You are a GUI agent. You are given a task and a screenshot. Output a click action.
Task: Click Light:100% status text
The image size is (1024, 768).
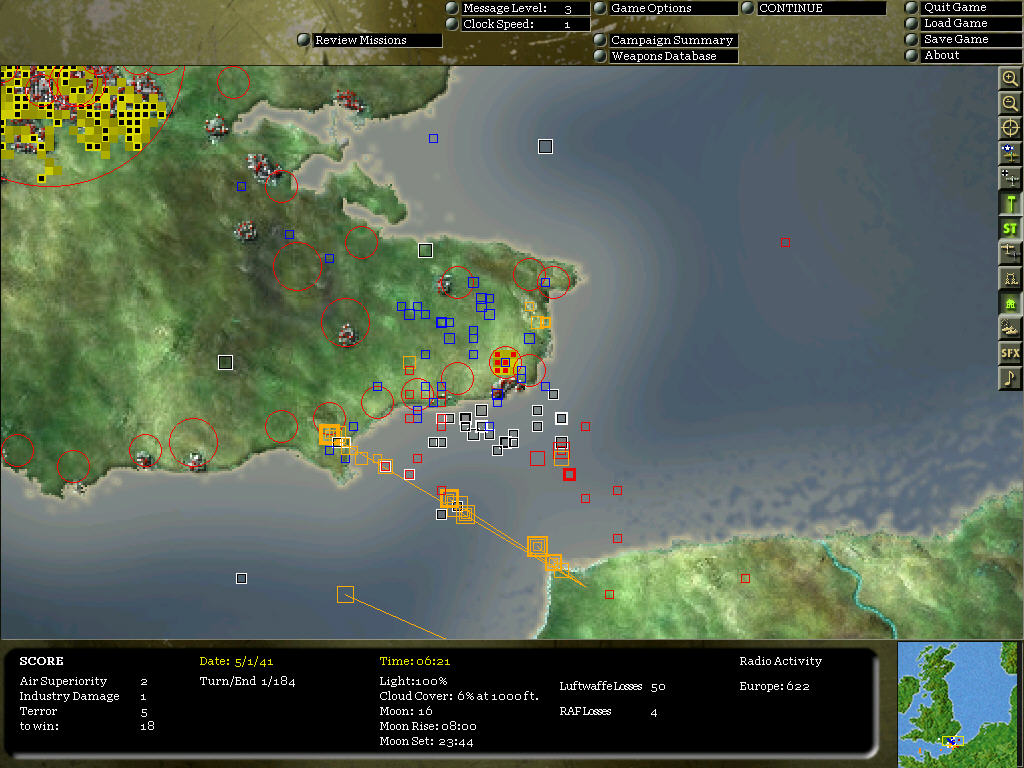coord(413,681)
